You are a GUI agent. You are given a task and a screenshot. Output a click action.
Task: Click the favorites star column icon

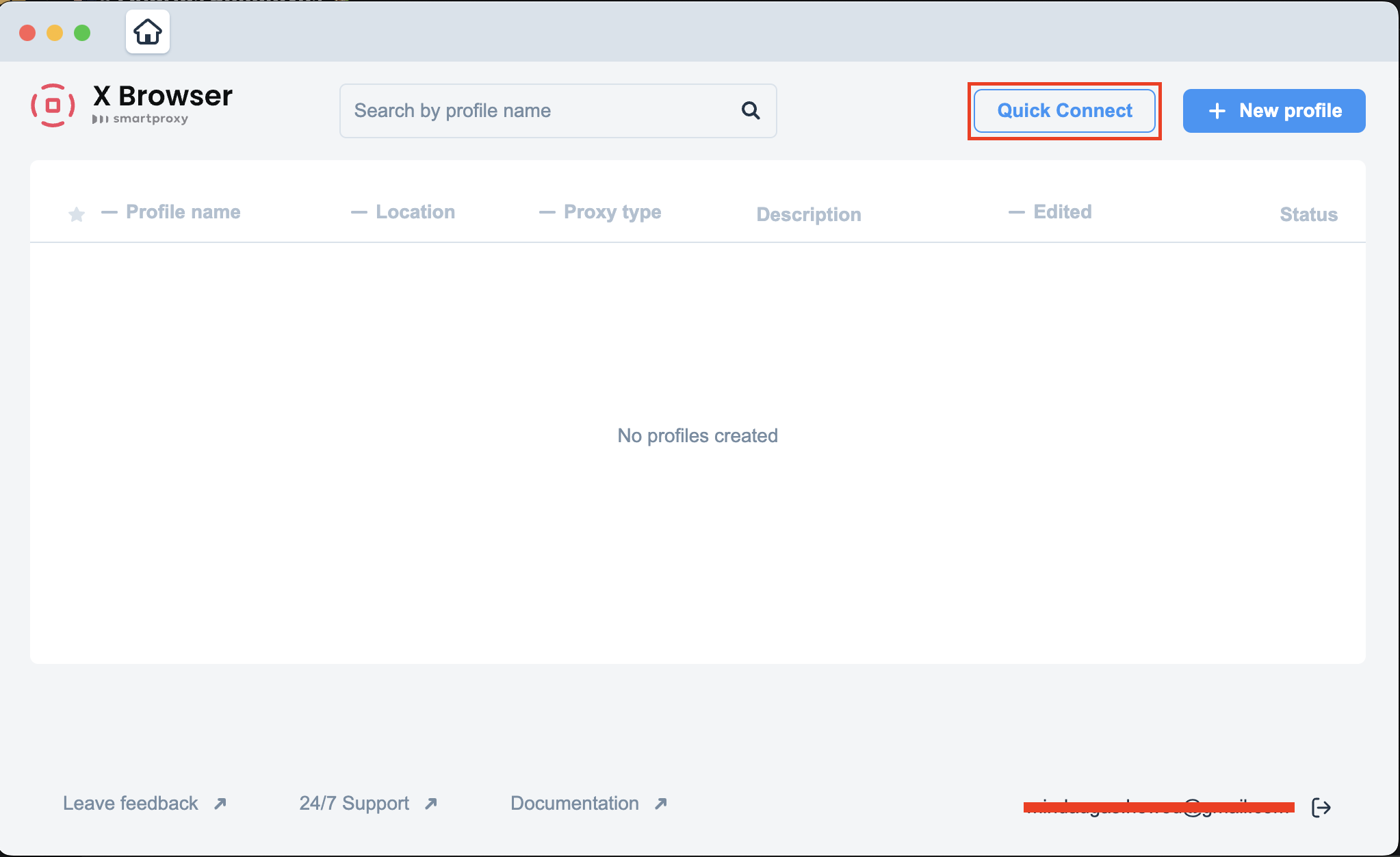77,214
